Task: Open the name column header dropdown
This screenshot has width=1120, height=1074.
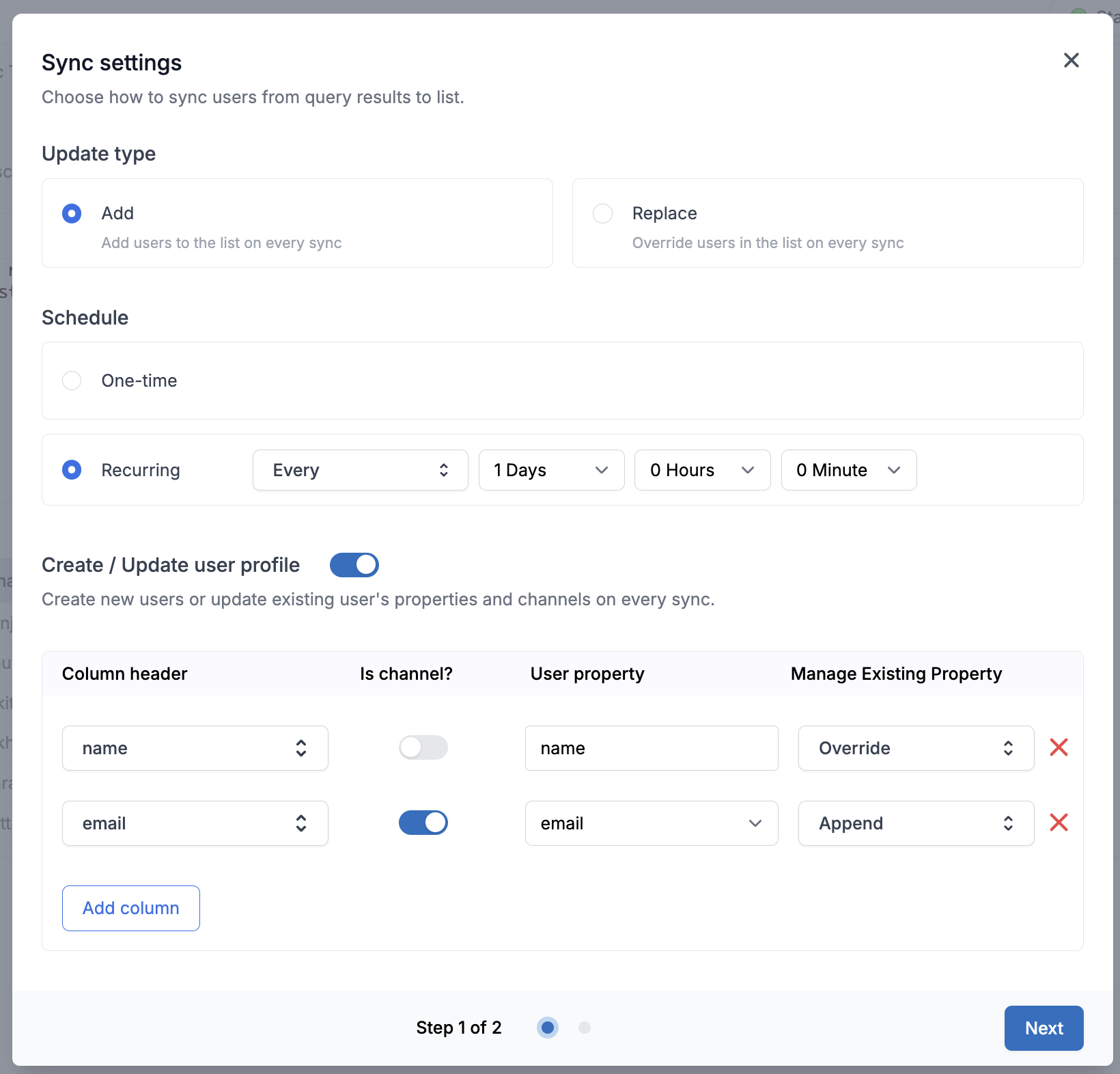Action: click(195, 748)
